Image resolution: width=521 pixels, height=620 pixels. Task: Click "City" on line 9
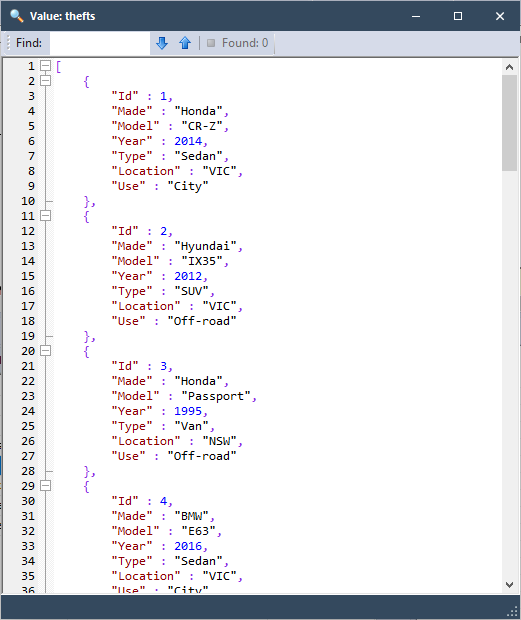point(188,186)
